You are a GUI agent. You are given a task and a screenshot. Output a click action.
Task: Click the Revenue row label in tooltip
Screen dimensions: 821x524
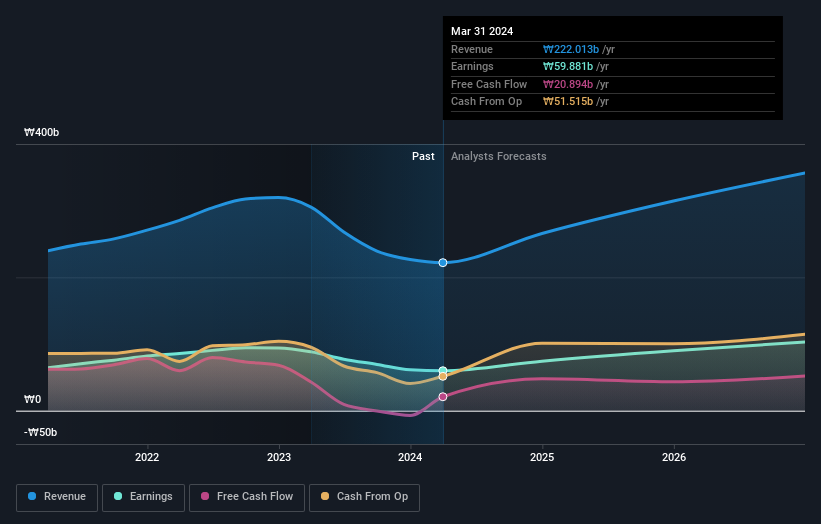click(472, 49)
